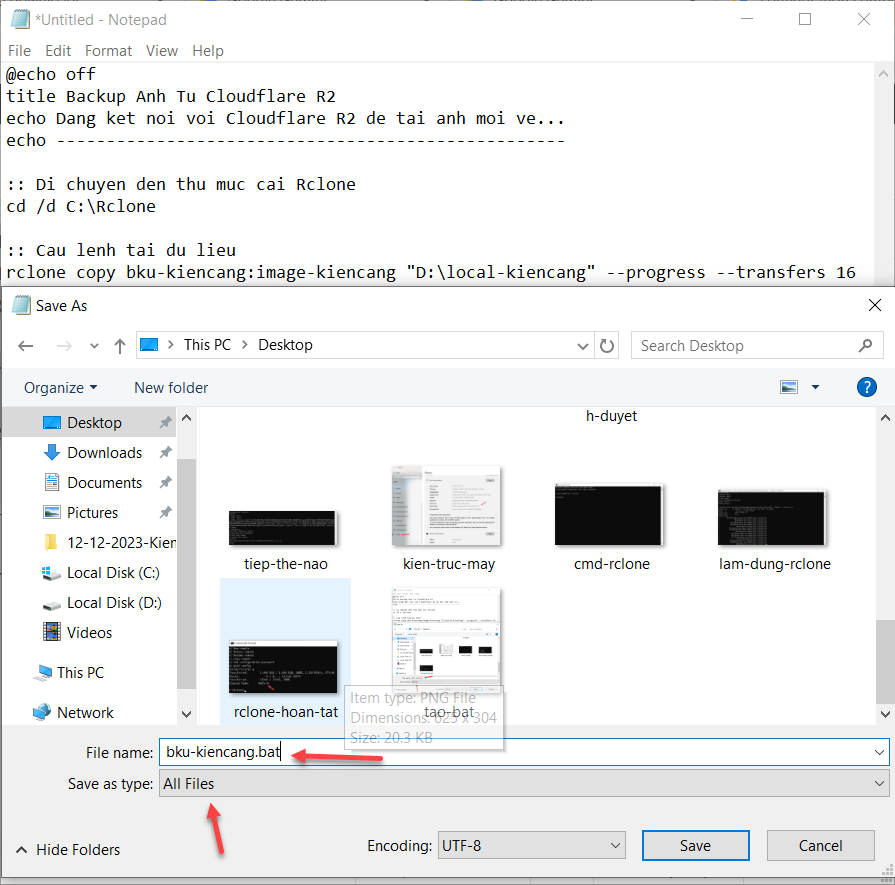Open the Videos folder in sidebar

pos(89,633)
